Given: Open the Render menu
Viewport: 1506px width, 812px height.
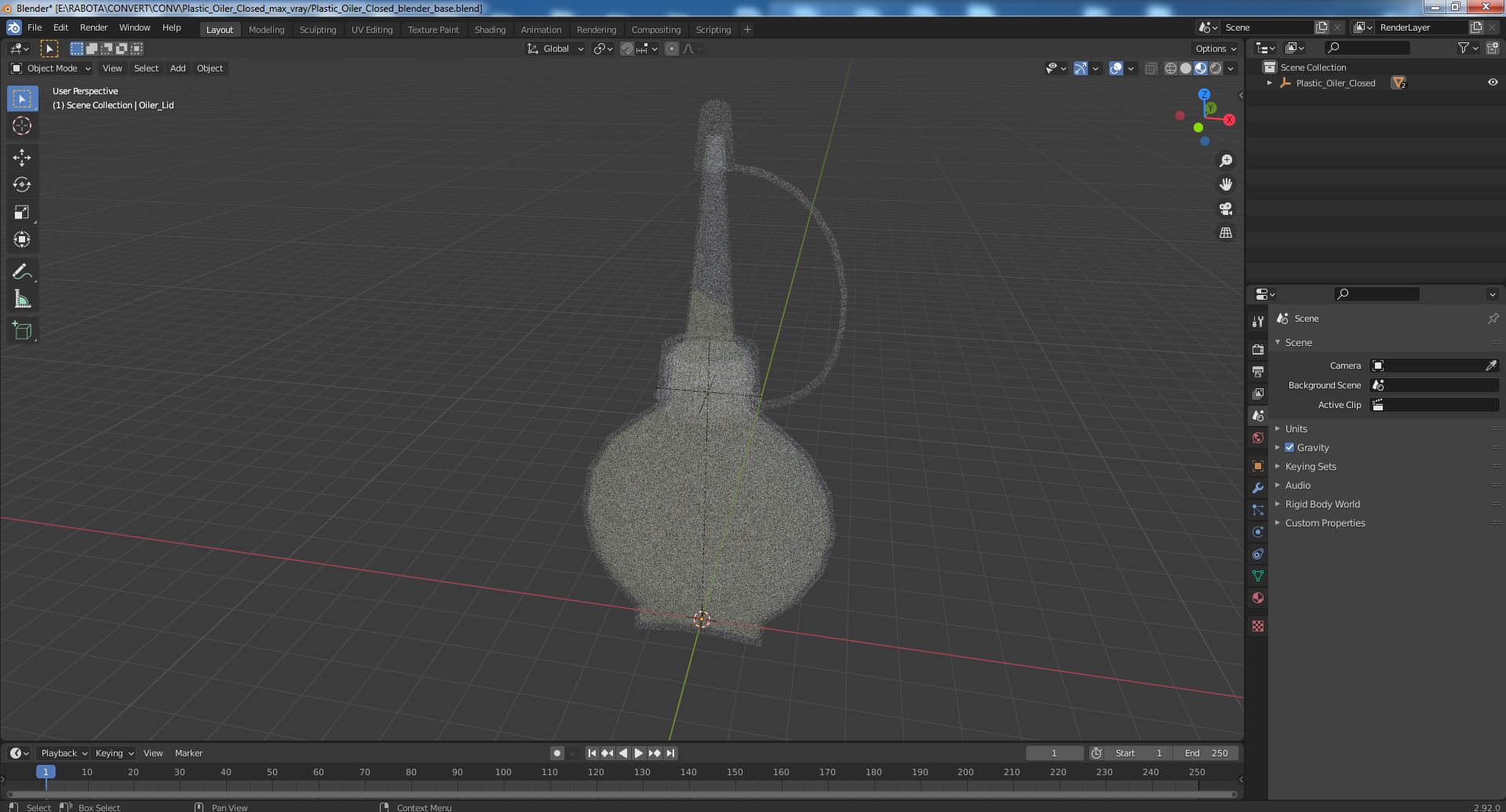Looking at the screenshot, I should point(93,27).
